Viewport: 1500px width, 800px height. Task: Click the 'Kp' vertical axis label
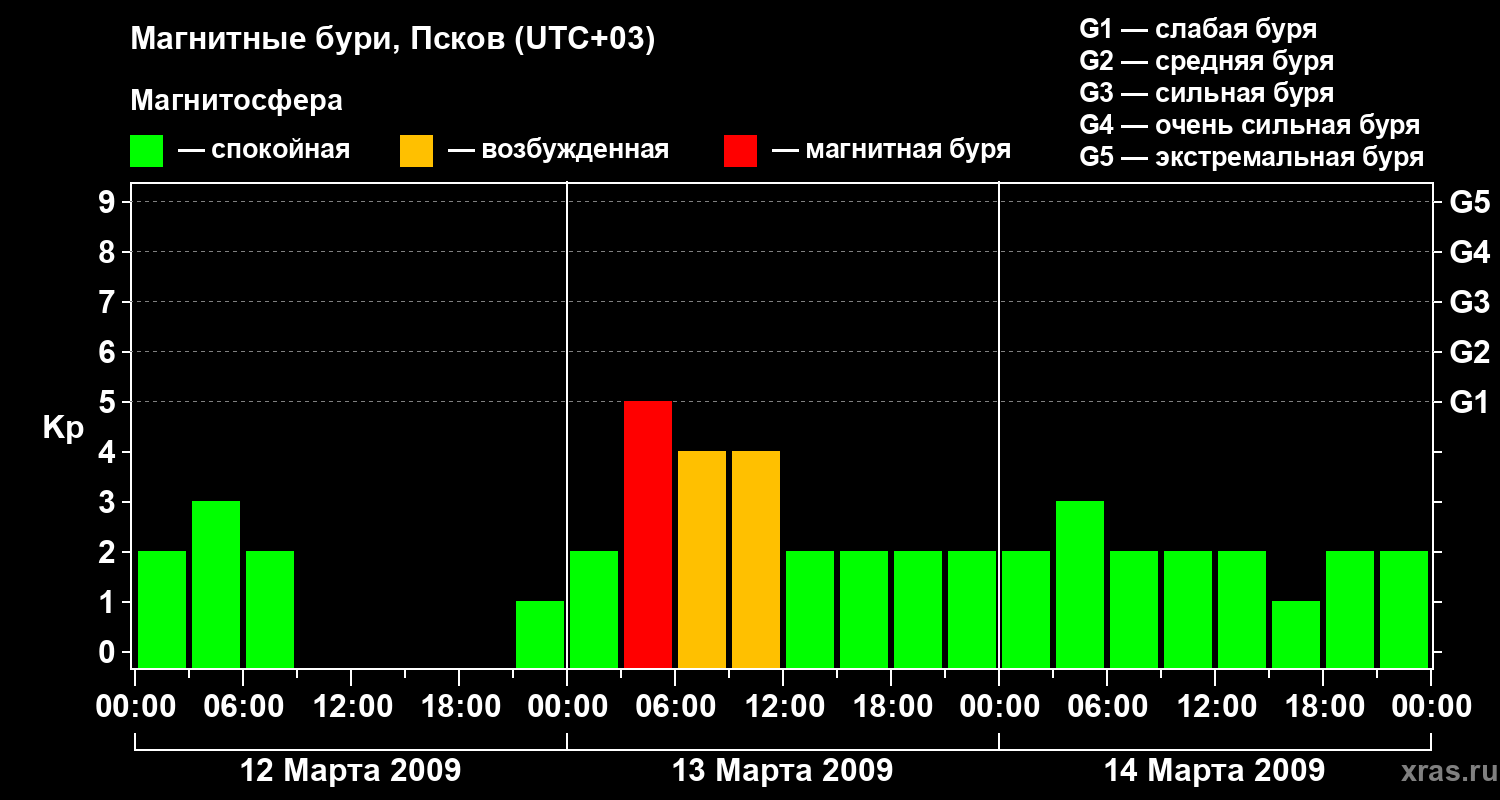63,428
